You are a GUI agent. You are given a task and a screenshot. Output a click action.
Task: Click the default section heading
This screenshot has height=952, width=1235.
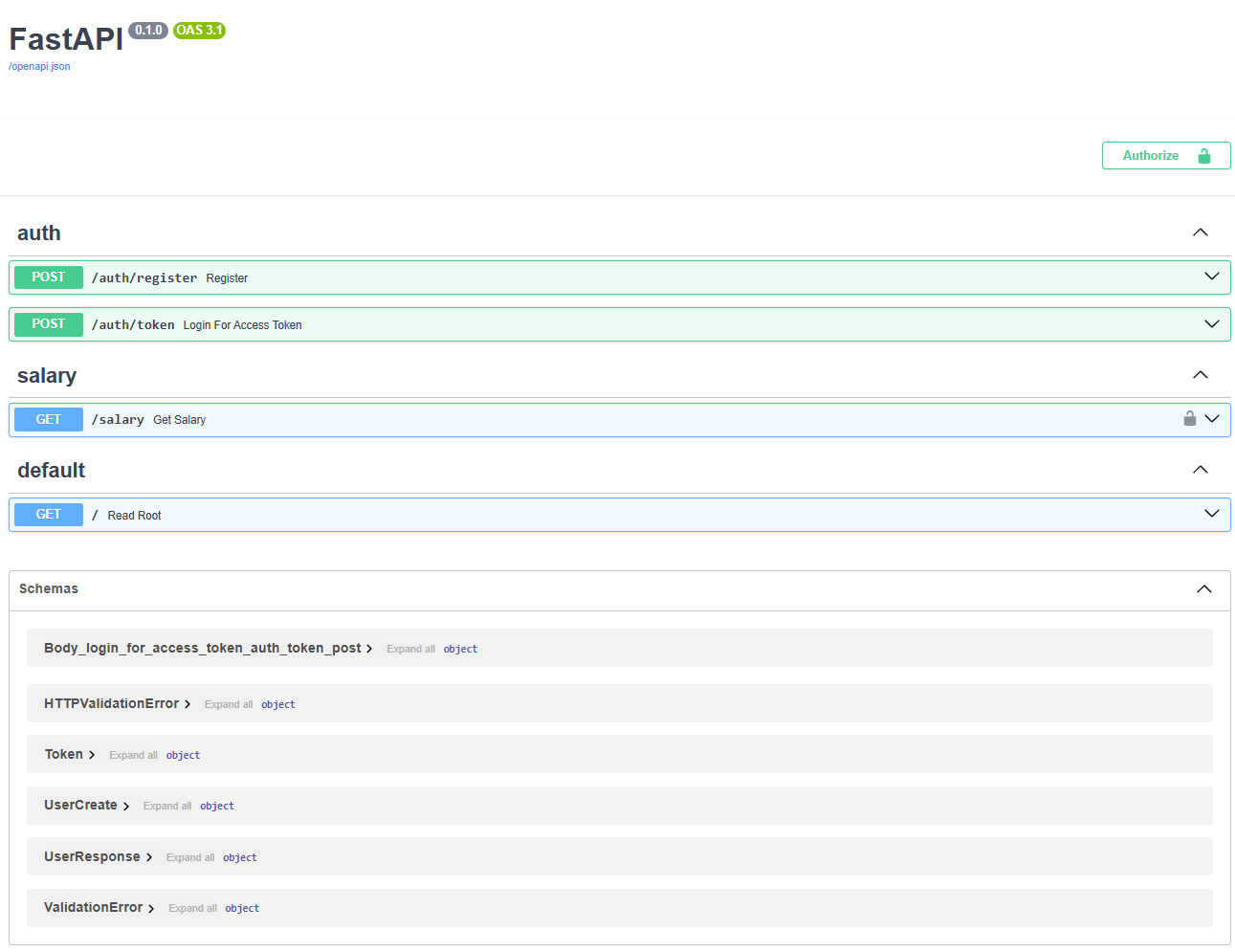pyautogui.click(x=52, y=471)
